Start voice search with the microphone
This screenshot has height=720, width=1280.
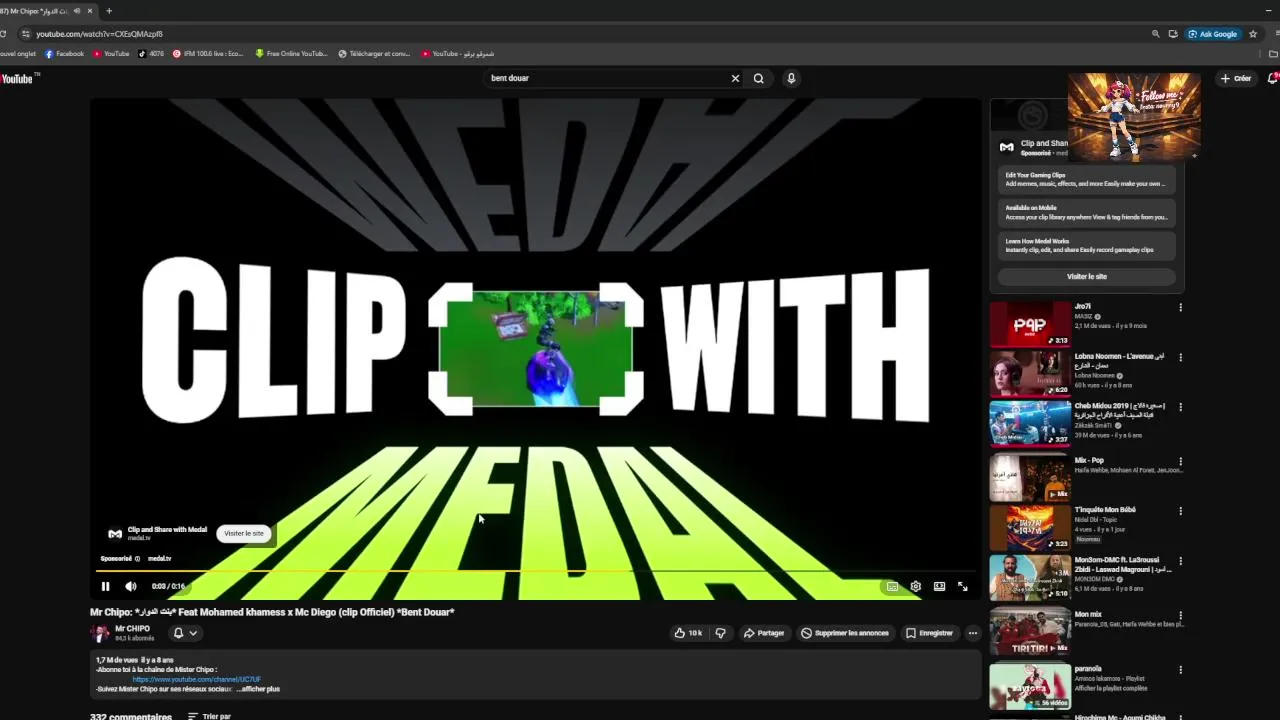pos(791,78)
